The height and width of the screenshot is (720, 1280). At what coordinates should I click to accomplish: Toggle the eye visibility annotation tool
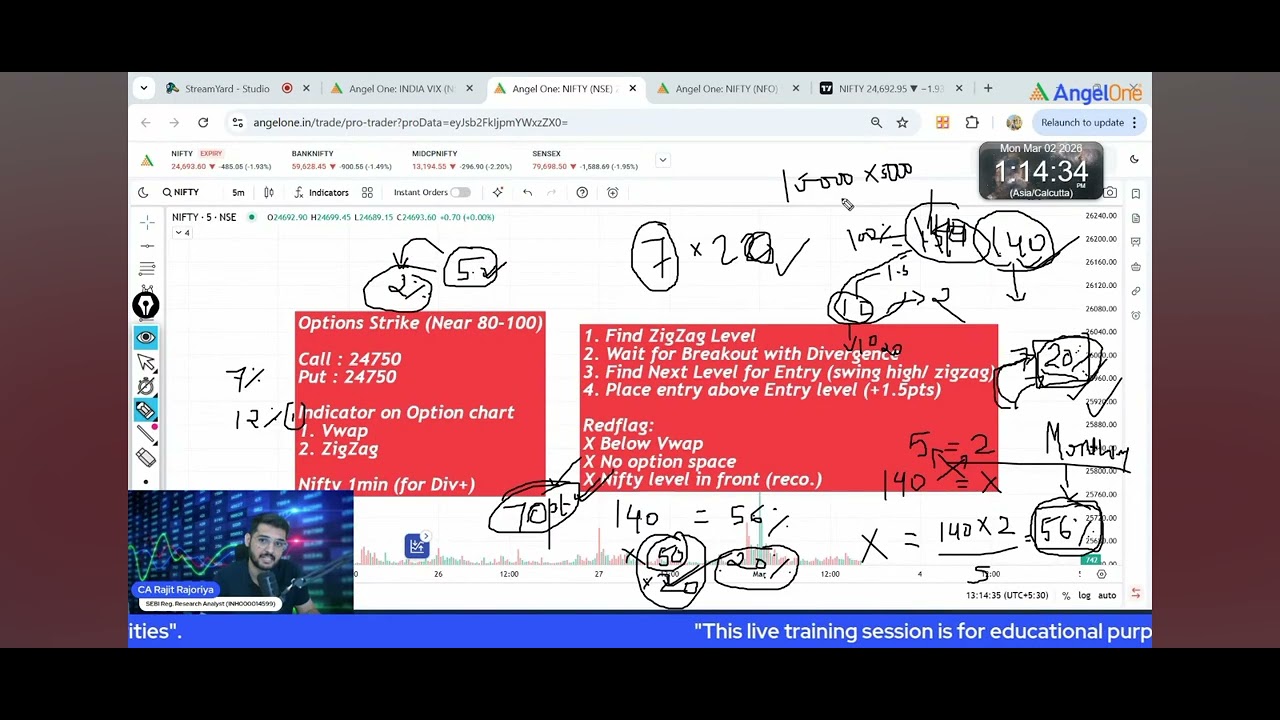[x=146, y=337]
